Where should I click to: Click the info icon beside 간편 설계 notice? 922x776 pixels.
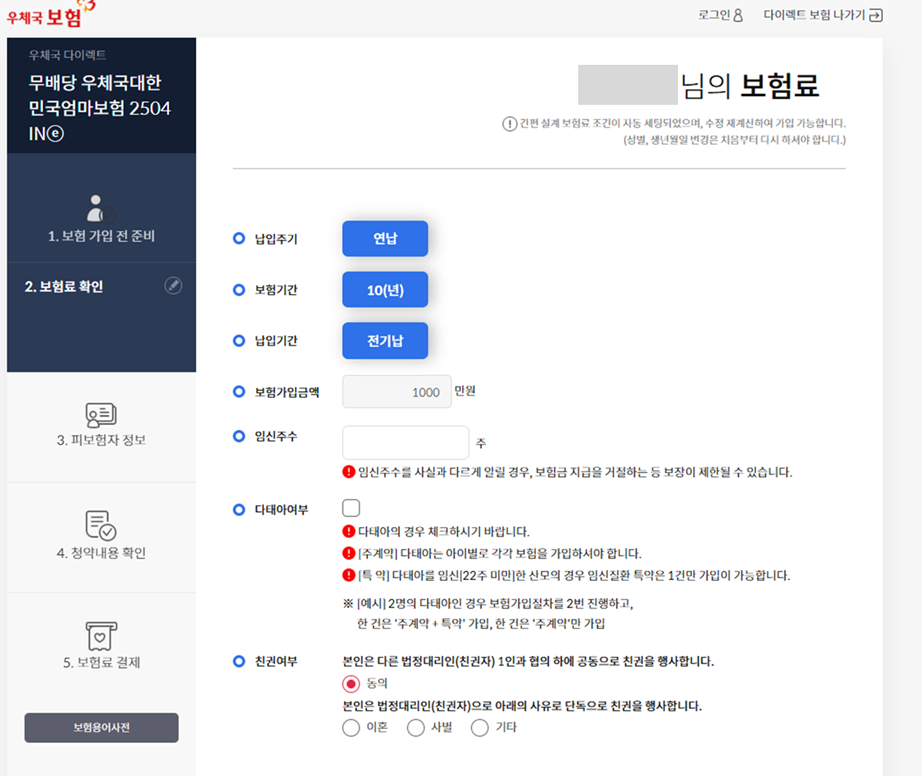[x=509, y=124]
